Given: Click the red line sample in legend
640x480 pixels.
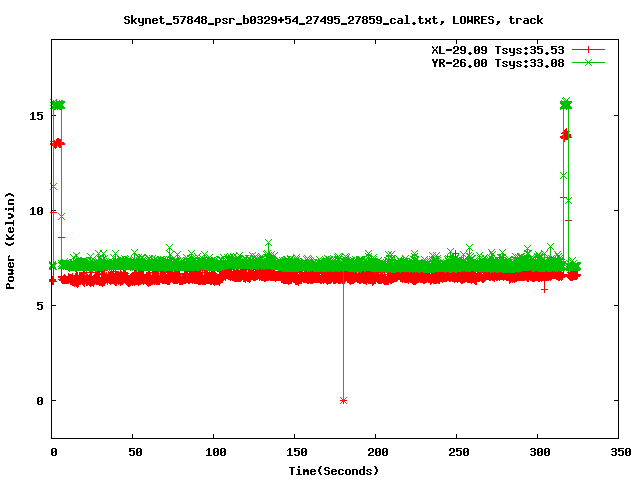Looking at the screenshot, I should (x=588, y=50).
